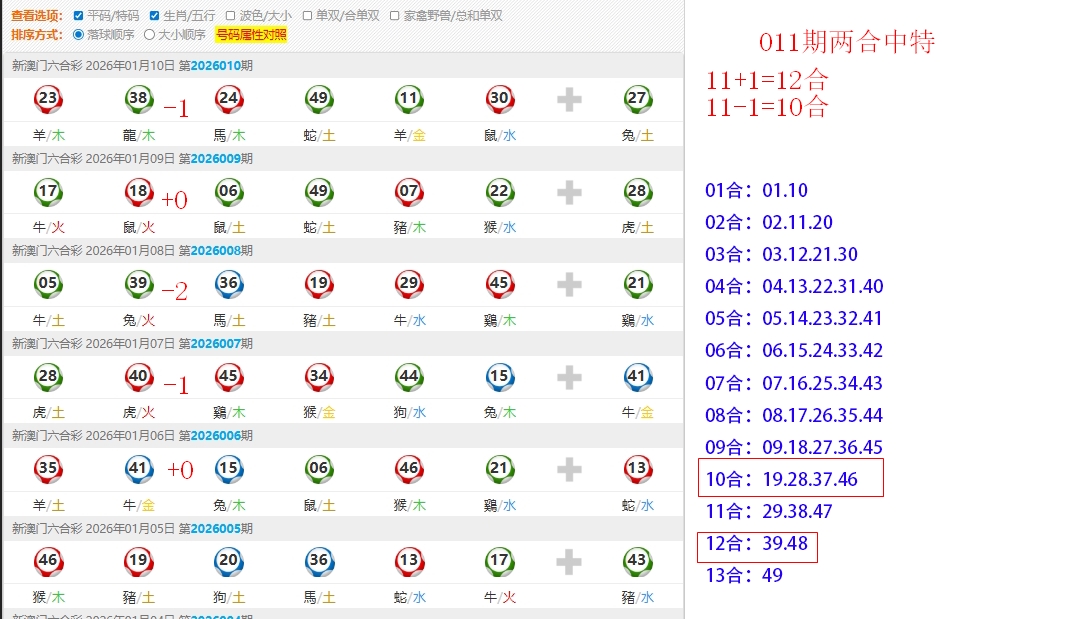Select 大小顺序 sort order
This screenshot has height=619, width=1071.
click(150, 35)
